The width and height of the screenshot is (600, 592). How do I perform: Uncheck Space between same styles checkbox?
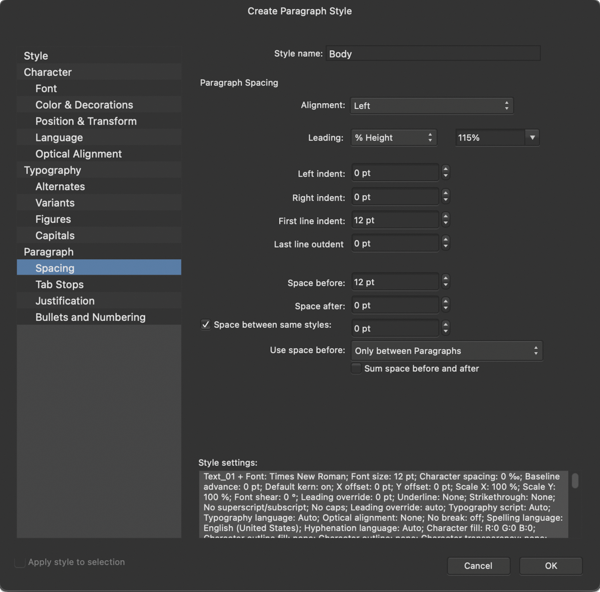(205, 325)
